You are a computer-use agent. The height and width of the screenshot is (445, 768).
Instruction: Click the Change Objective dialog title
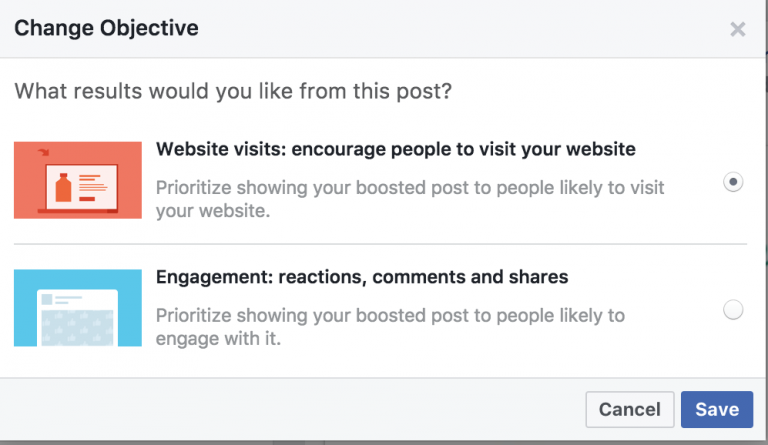tap(106, 28)
